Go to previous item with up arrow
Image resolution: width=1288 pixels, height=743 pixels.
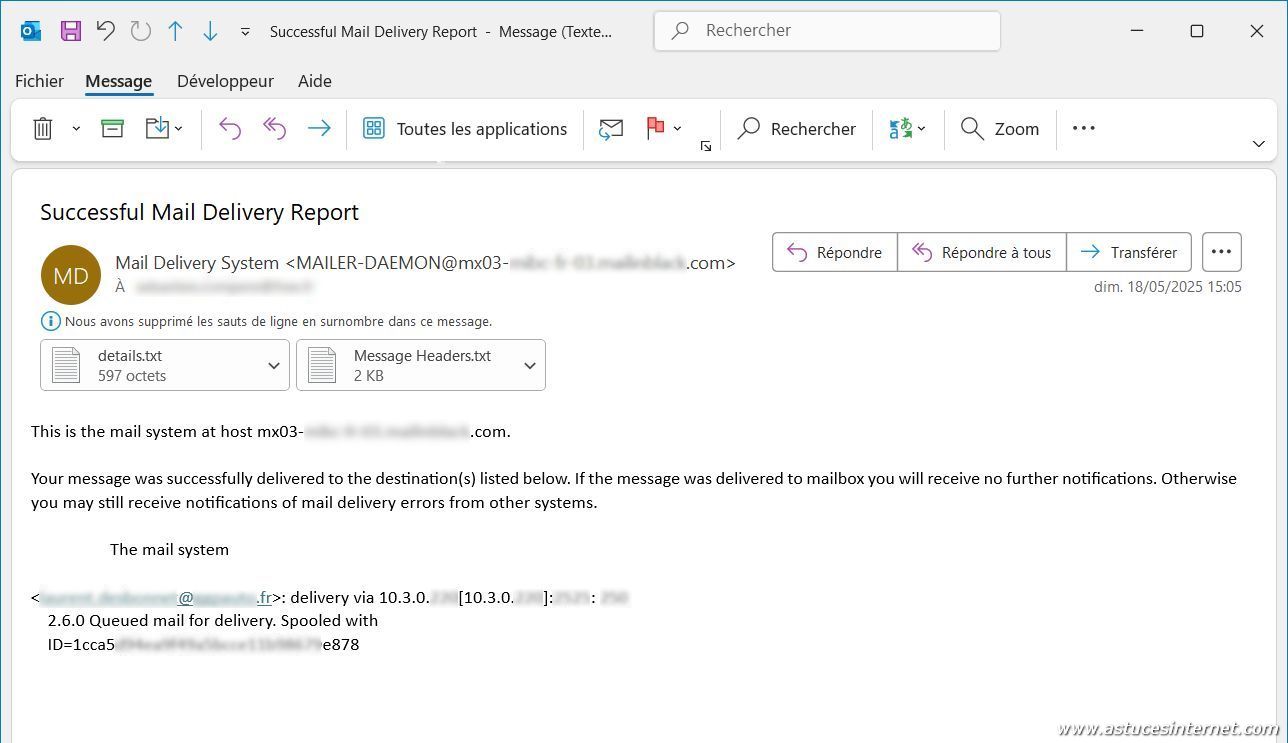(x=175, y=31)
